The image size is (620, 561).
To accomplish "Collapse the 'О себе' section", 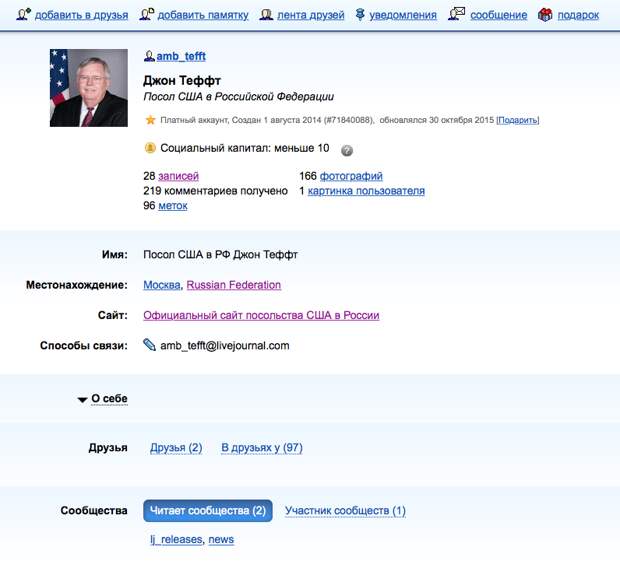I will [103, 399].
